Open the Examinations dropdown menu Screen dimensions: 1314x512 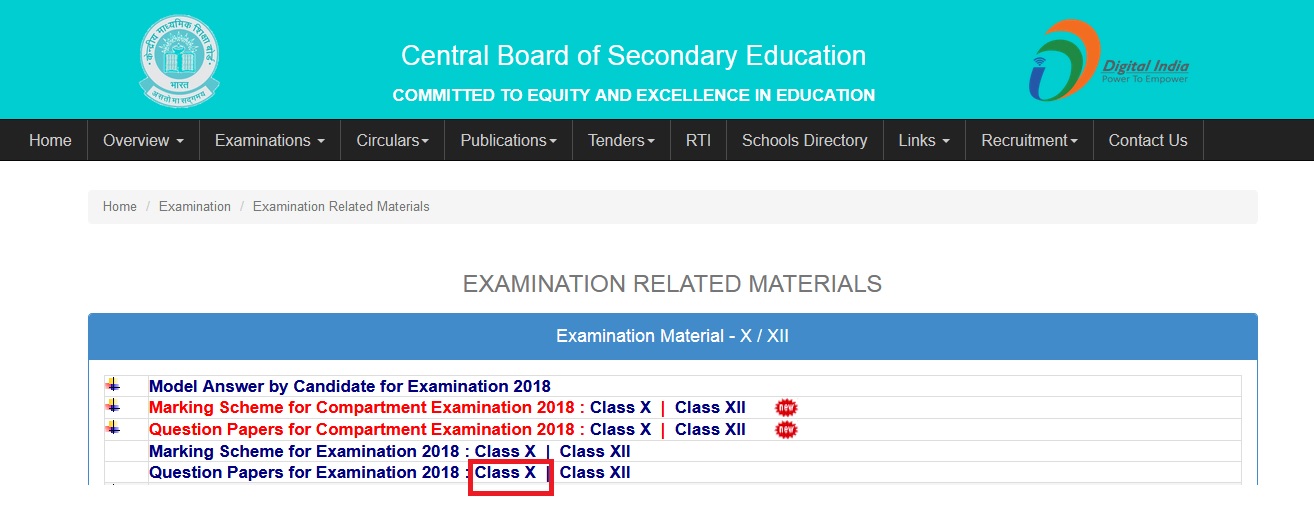(270, 140)
